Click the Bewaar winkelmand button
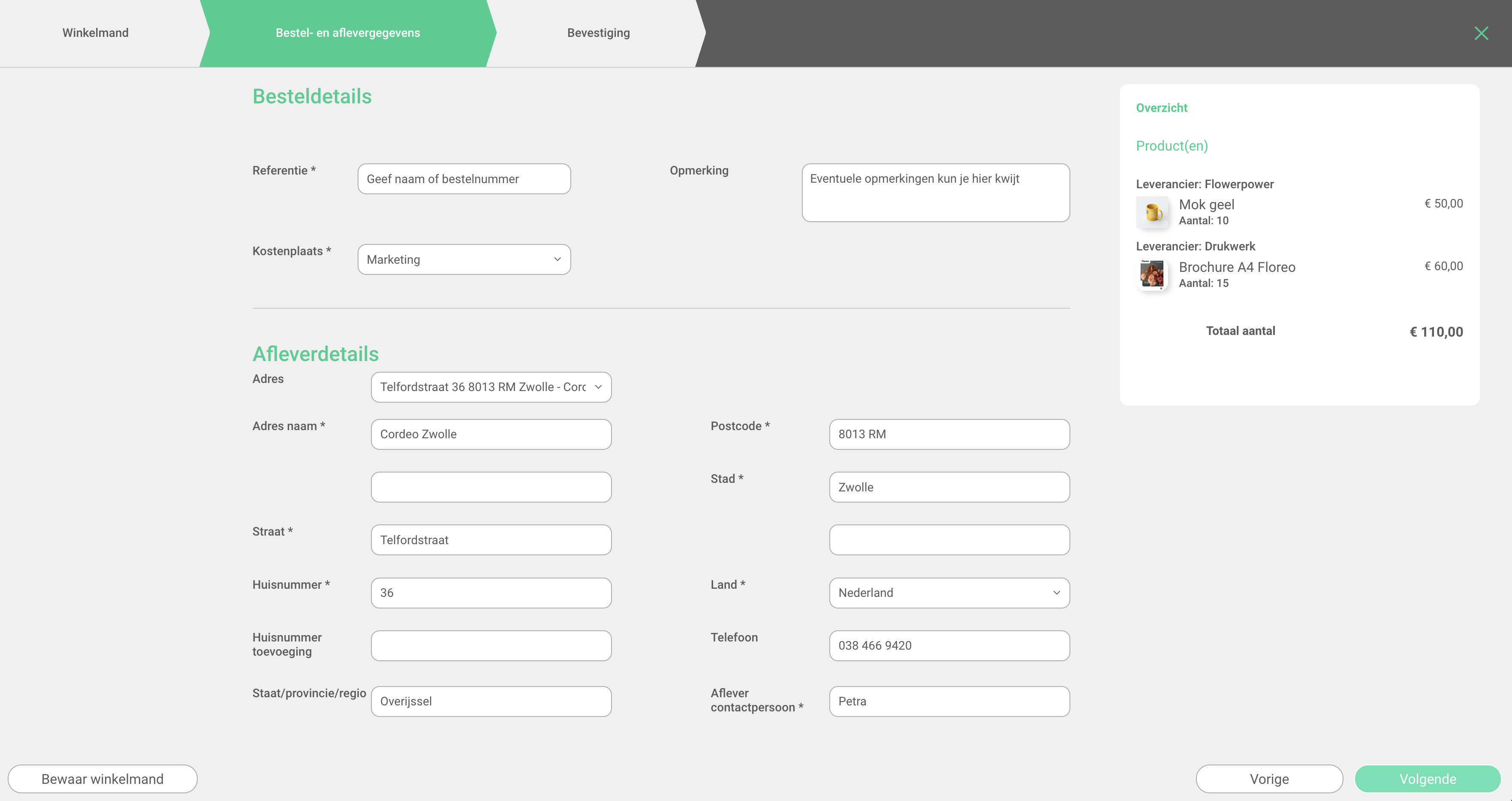 tap(103, 779)
